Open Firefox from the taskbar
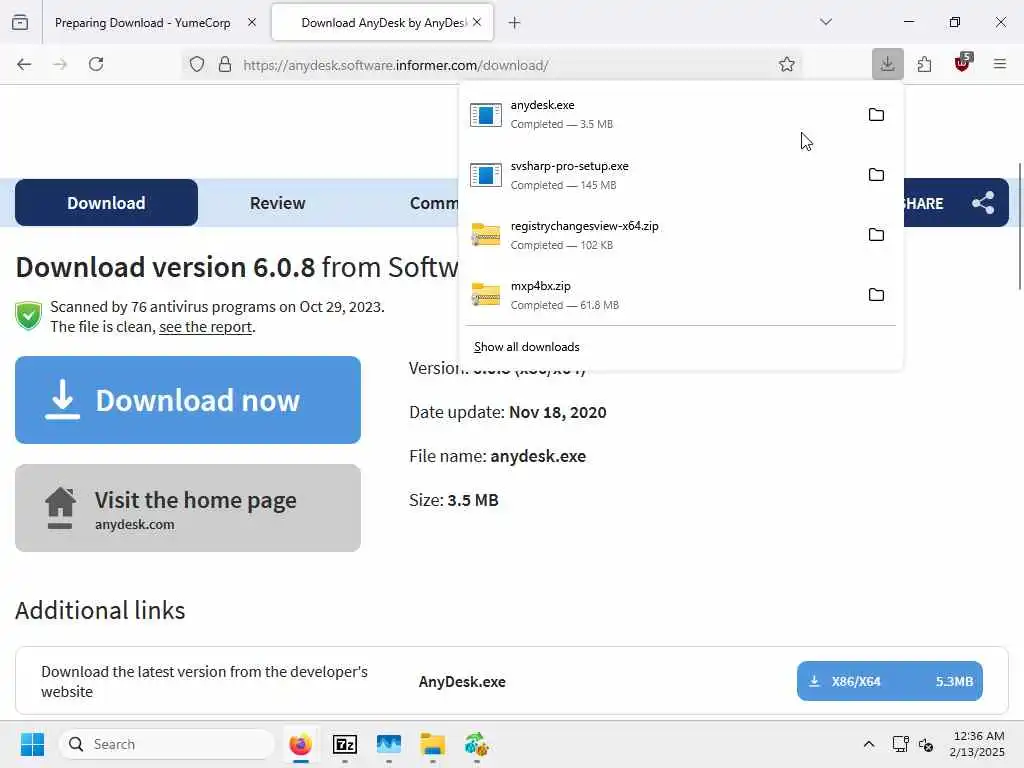 tap(300, 744)
